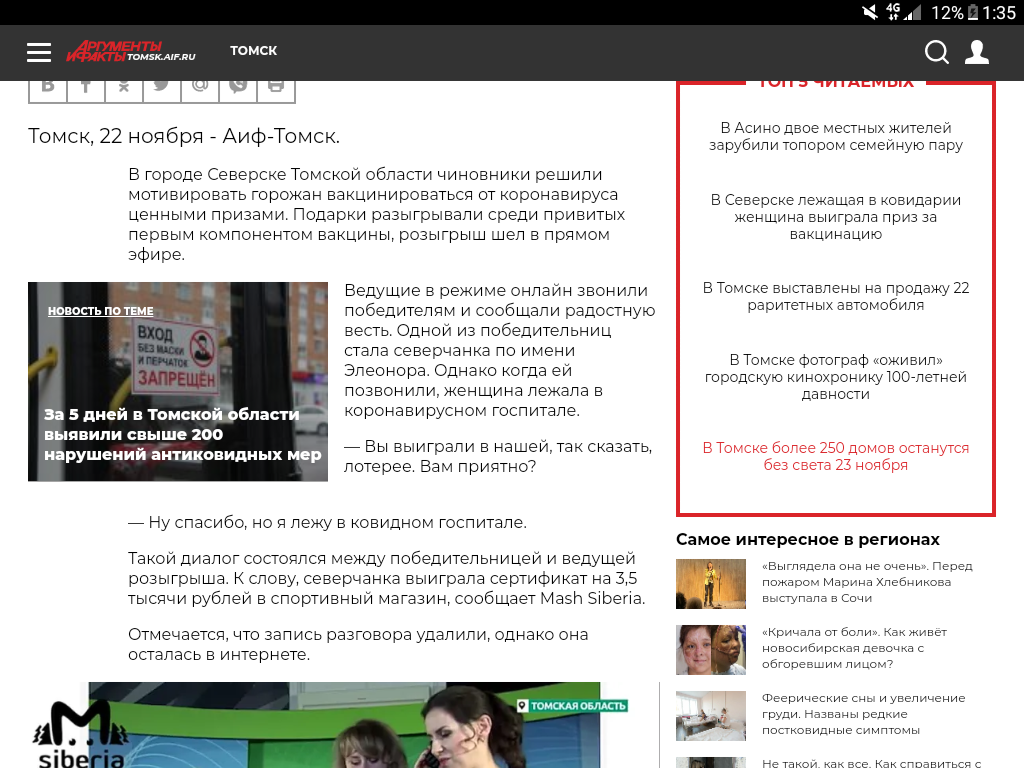Open postcovid symptoms article thumbnail
1024x768 pixels.
[x=711, y=716]
